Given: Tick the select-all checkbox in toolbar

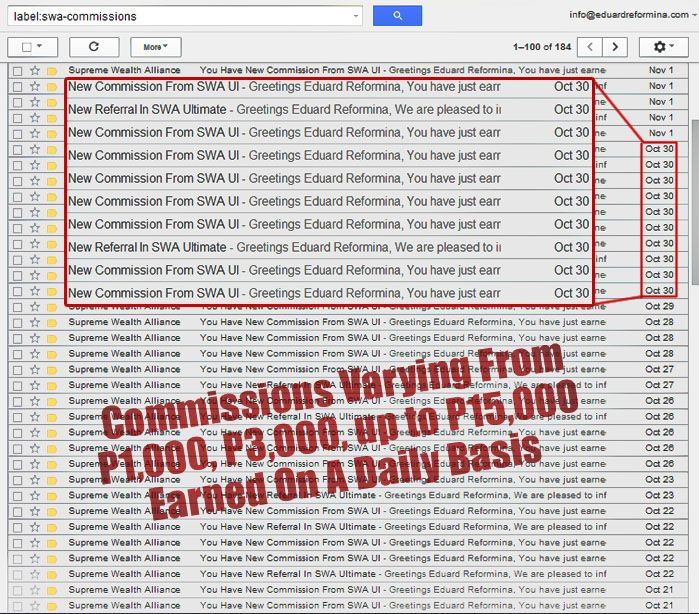Looking at the screenshot, I should click(x=27, y=47).
